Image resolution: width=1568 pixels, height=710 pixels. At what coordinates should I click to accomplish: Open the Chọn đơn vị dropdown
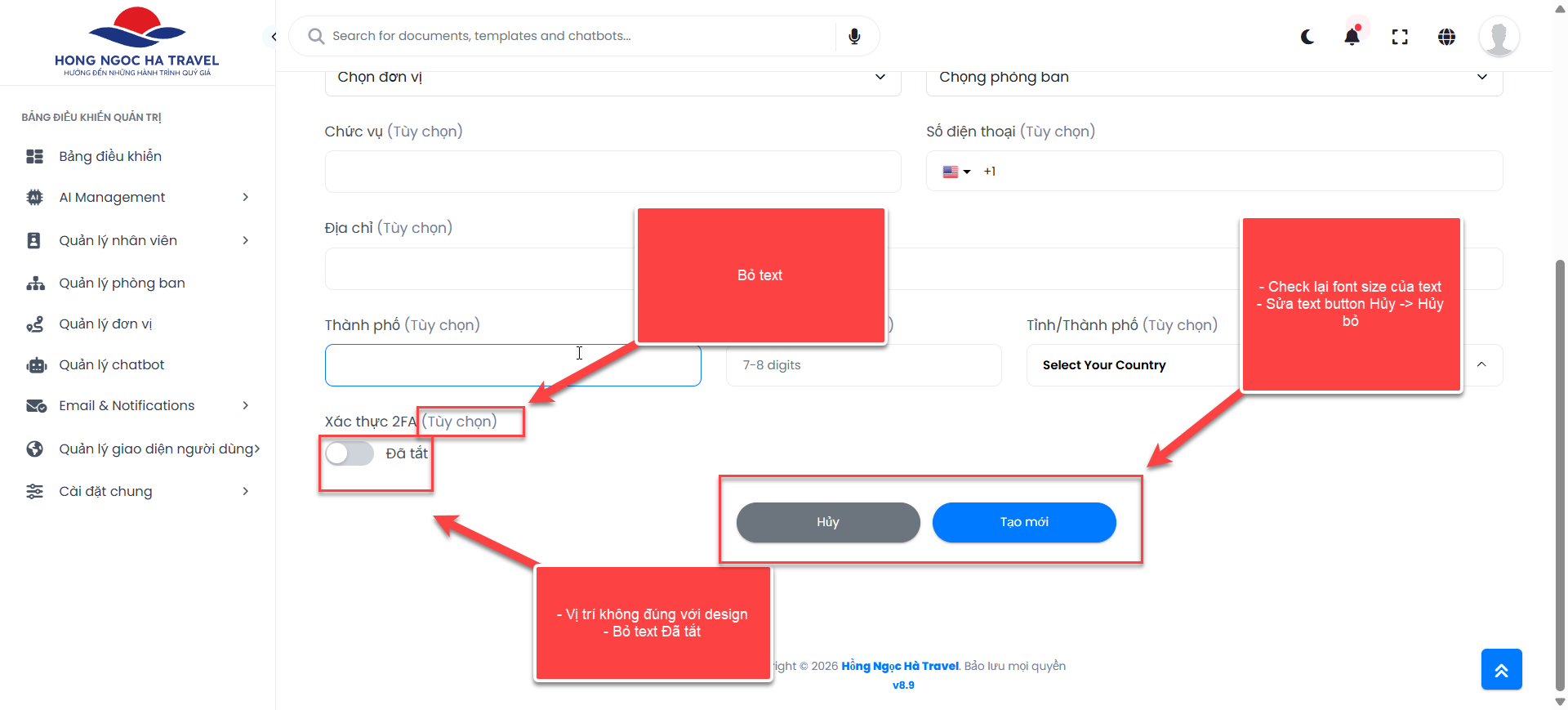pos(612,78)
